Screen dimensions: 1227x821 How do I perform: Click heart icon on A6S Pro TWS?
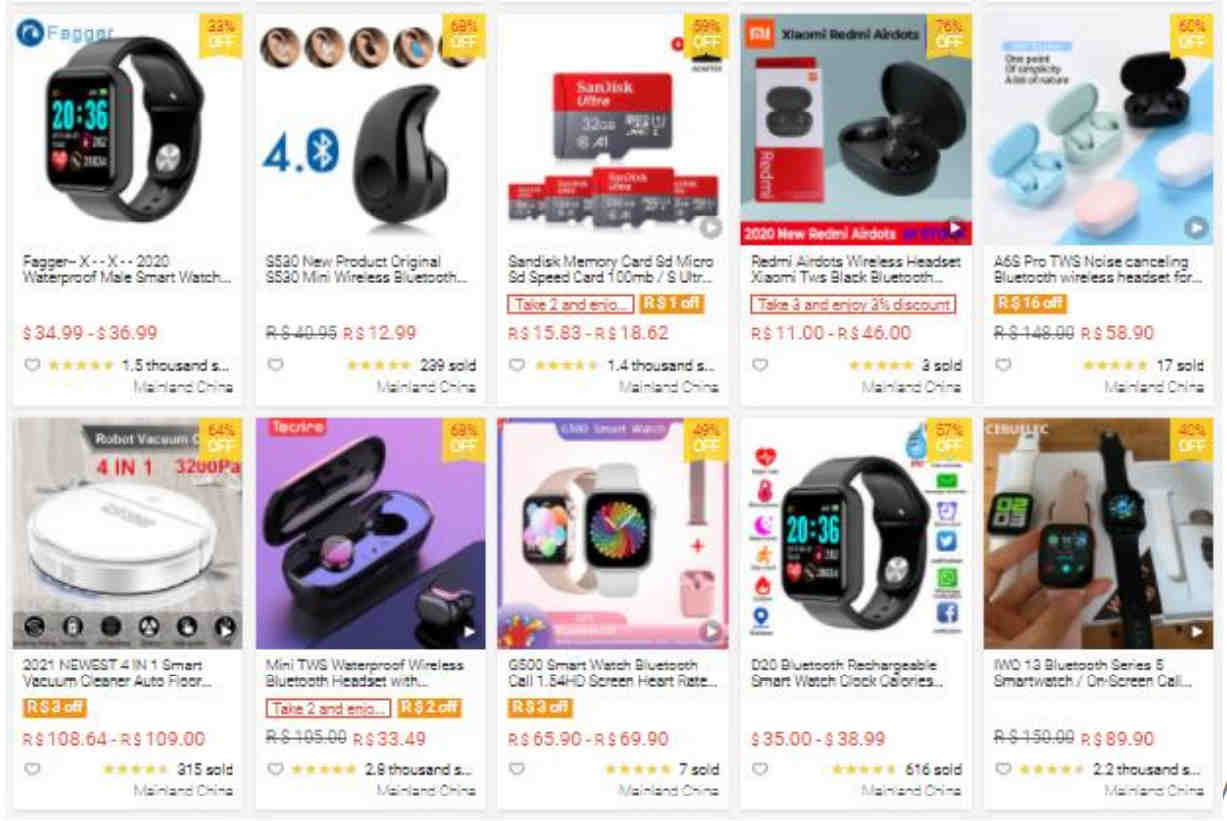[1003, 365]
